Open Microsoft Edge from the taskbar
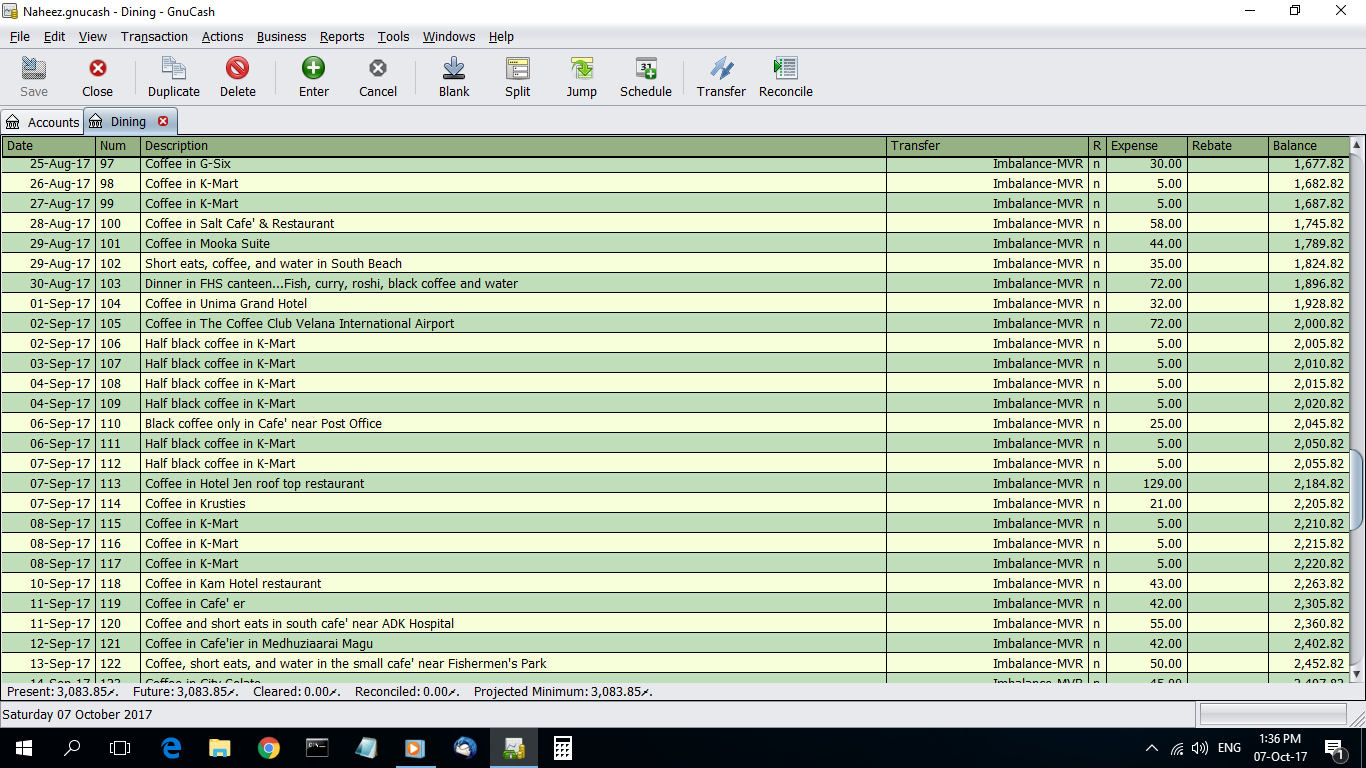Screen dimensions: 1366x768 click(x=171, y=747)
